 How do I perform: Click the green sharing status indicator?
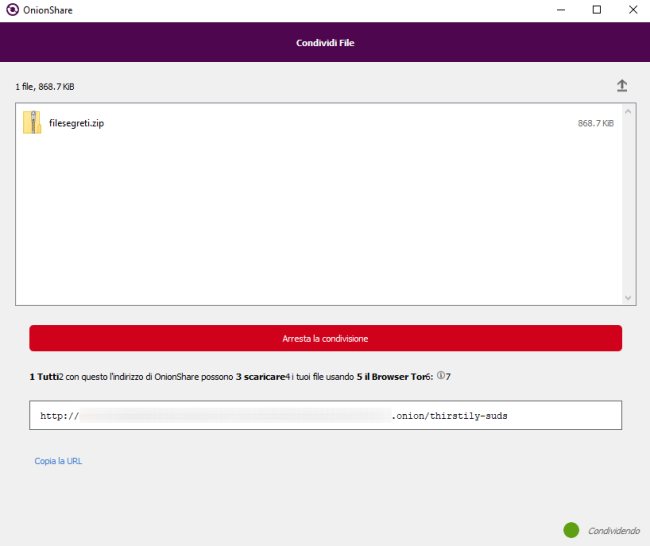coord(571,530)
